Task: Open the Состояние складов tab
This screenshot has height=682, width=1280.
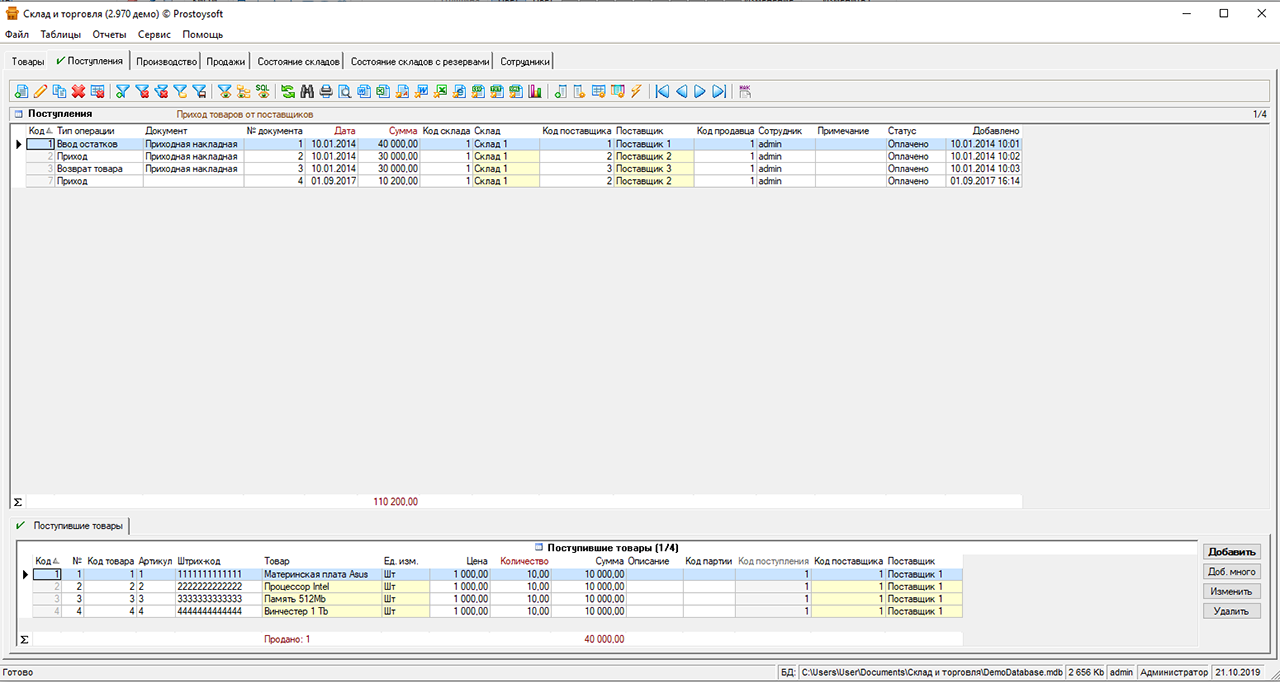Action: point(298,61)
